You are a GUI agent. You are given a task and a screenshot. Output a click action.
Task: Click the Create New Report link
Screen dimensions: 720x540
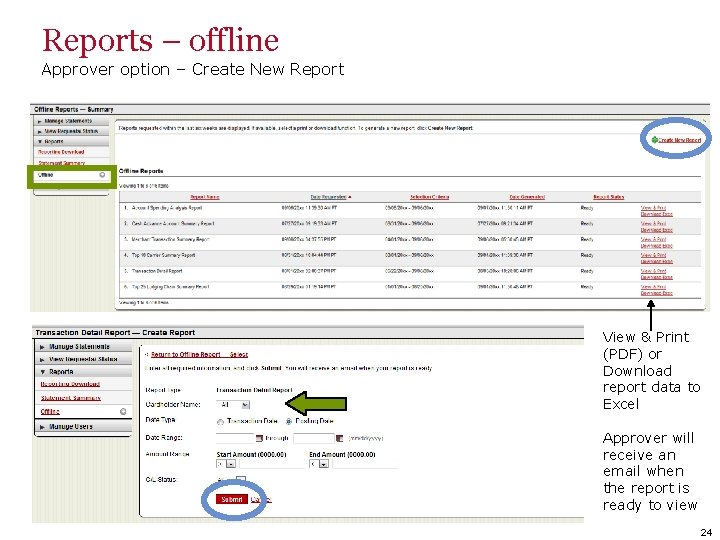[679, 140]
